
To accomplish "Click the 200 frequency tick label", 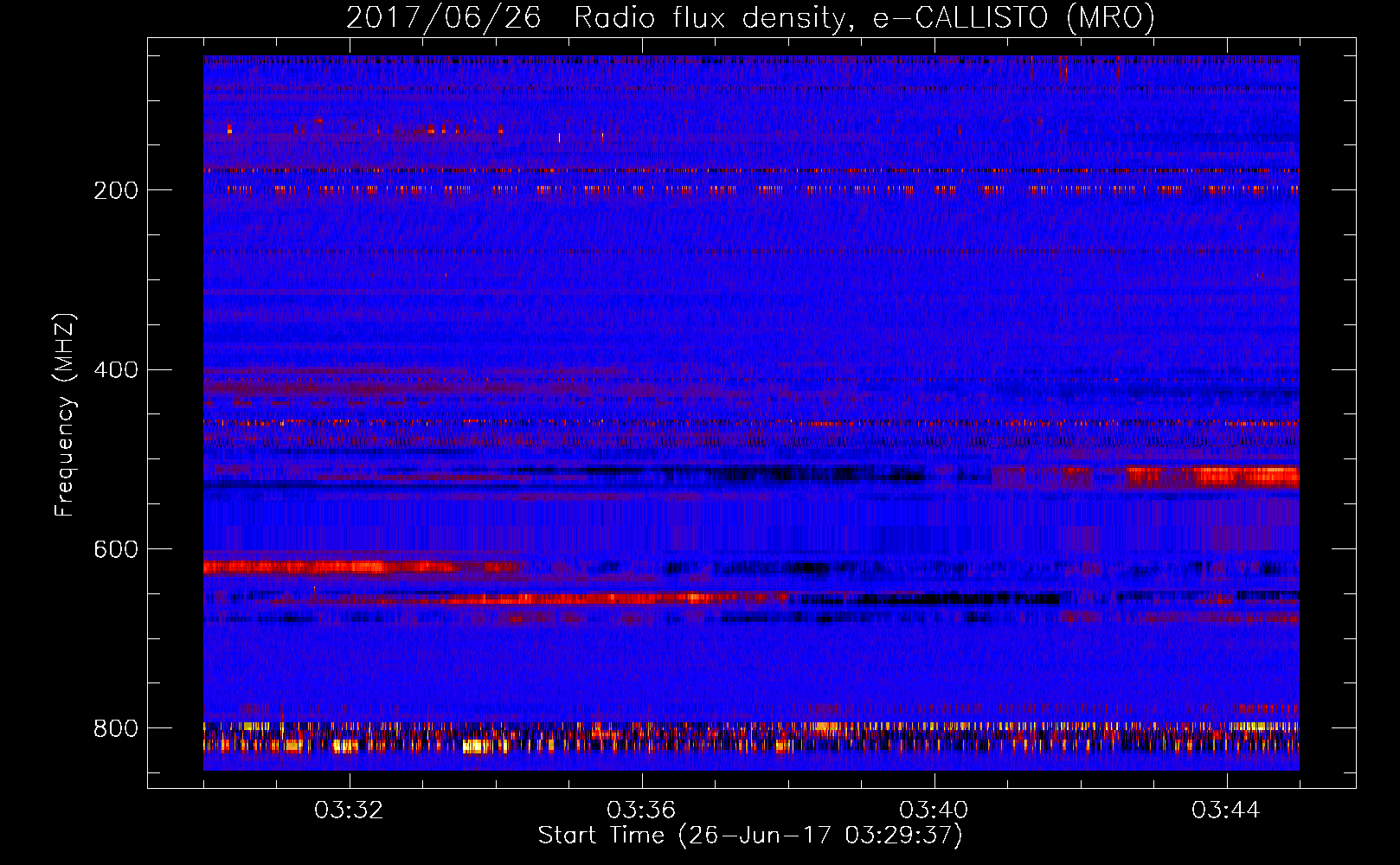I will [116, 190].
